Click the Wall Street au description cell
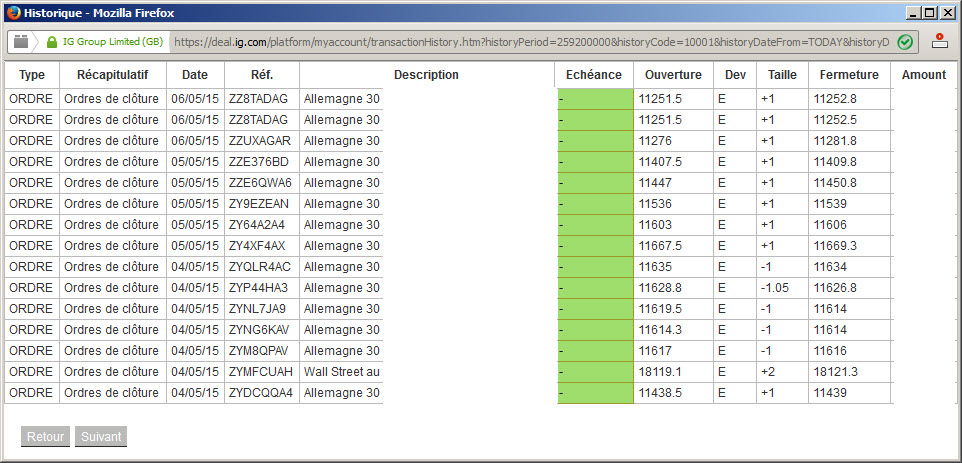The height and width of the screenshot is (463, 962). tap(342, 372)
